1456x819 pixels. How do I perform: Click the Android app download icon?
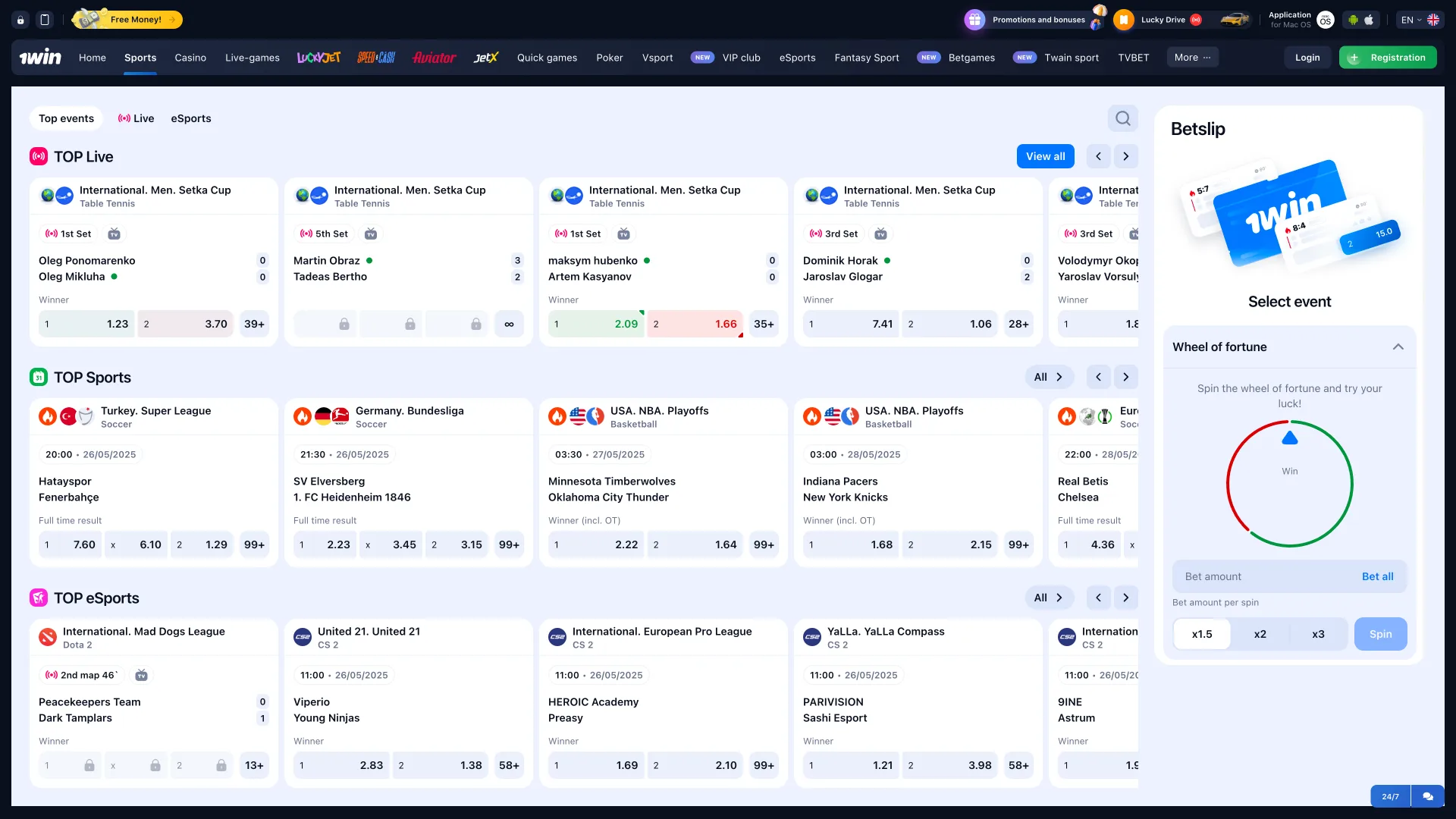pyautogui.click(x=1353, y=20)
